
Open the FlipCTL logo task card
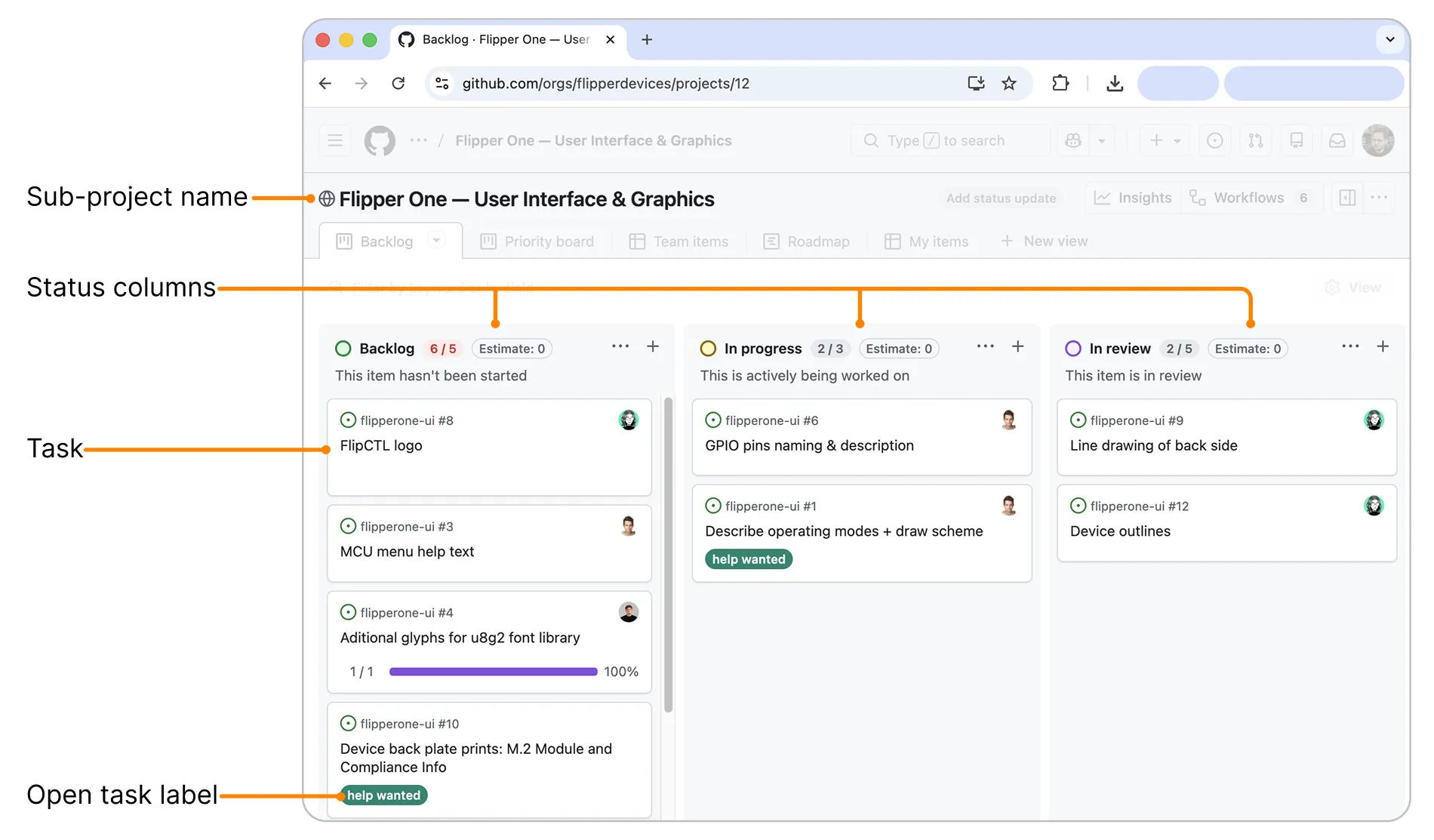(x=489, y=447)
